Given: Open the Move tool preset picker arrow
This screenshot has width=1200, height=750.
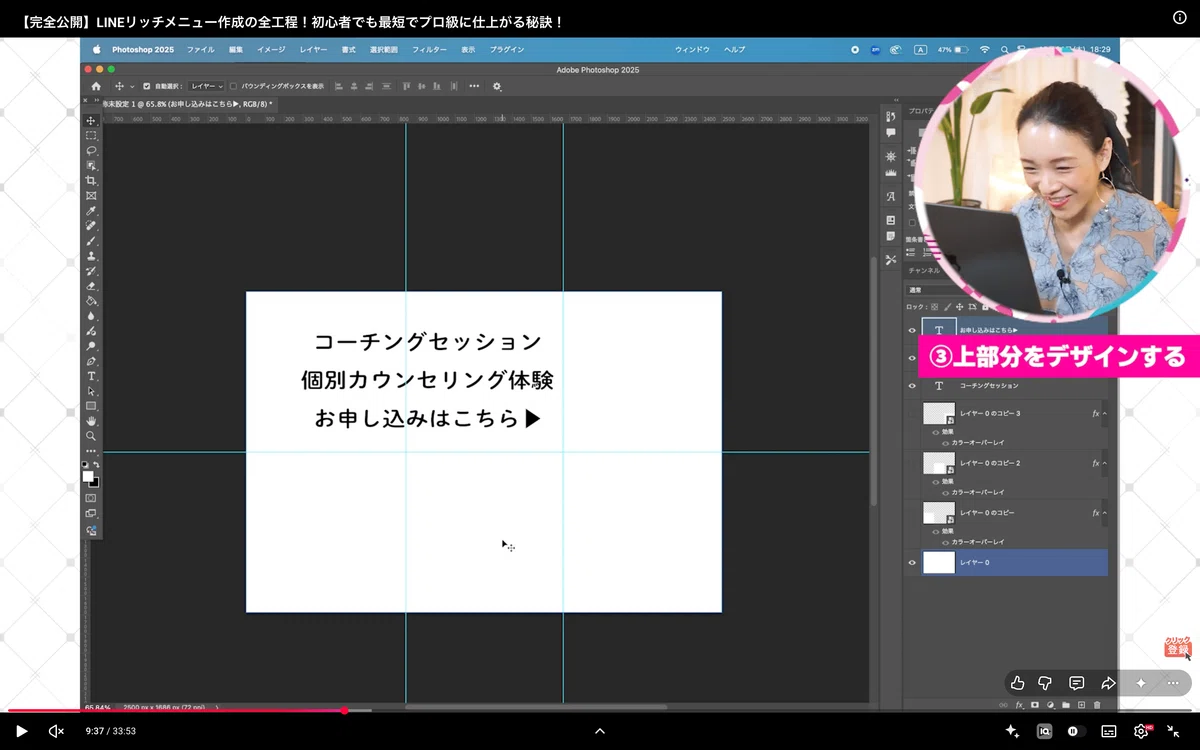Looking at the screenshot, I should 132,87.
